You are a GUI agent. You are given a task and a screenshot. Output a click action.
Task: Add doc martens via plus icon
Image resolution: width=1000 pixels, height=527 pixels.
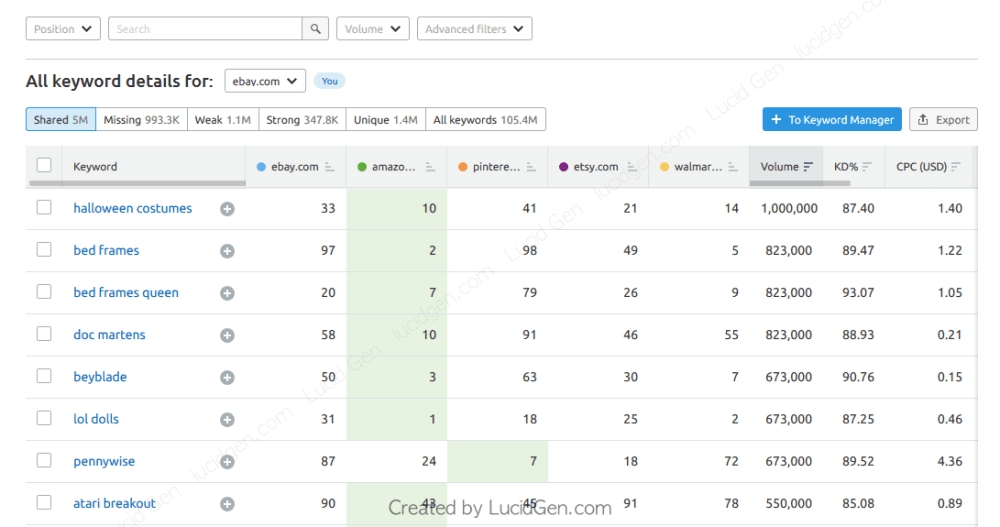[x=227, y=335]
